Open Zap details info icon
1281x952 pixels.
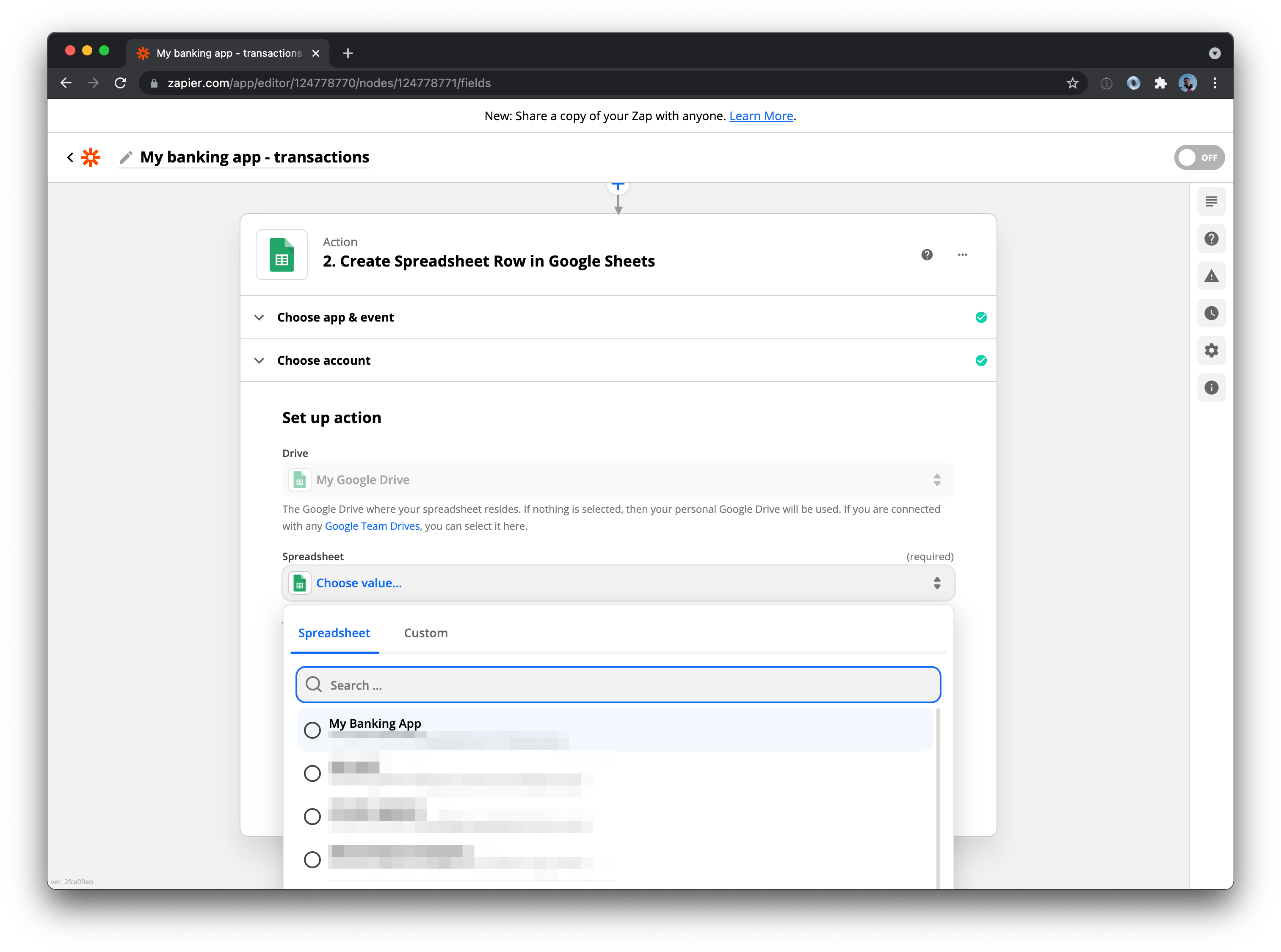(x=1211, y=388)
